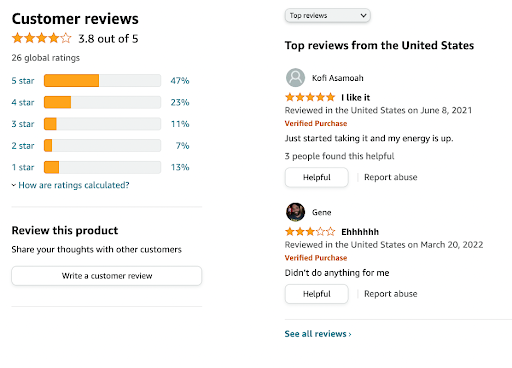Click the 'I like it' review title
Image resolution: width=512 pixels, height=368 pixels.
point(356,97)
